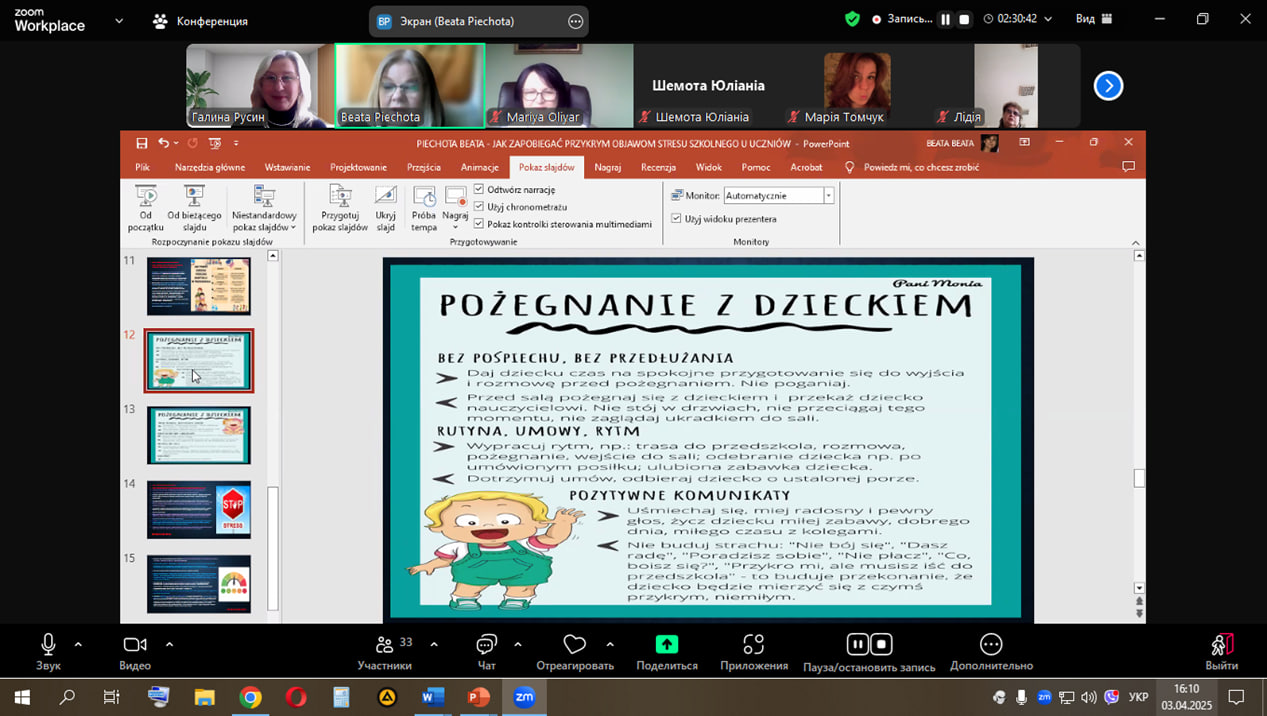Click the React heart icon
This screenshot has width=1267, height=716.
[x=574, y=645]
